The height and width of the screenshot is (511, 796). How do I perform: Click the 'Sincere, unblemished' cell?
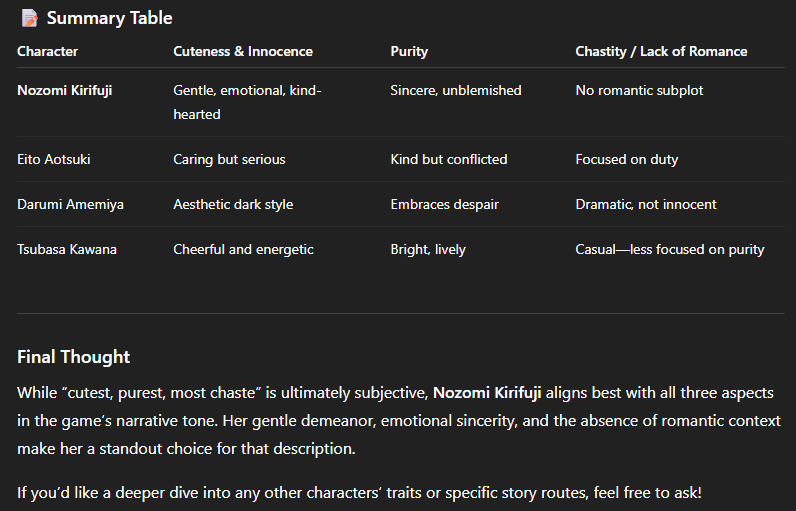point(456,90)
